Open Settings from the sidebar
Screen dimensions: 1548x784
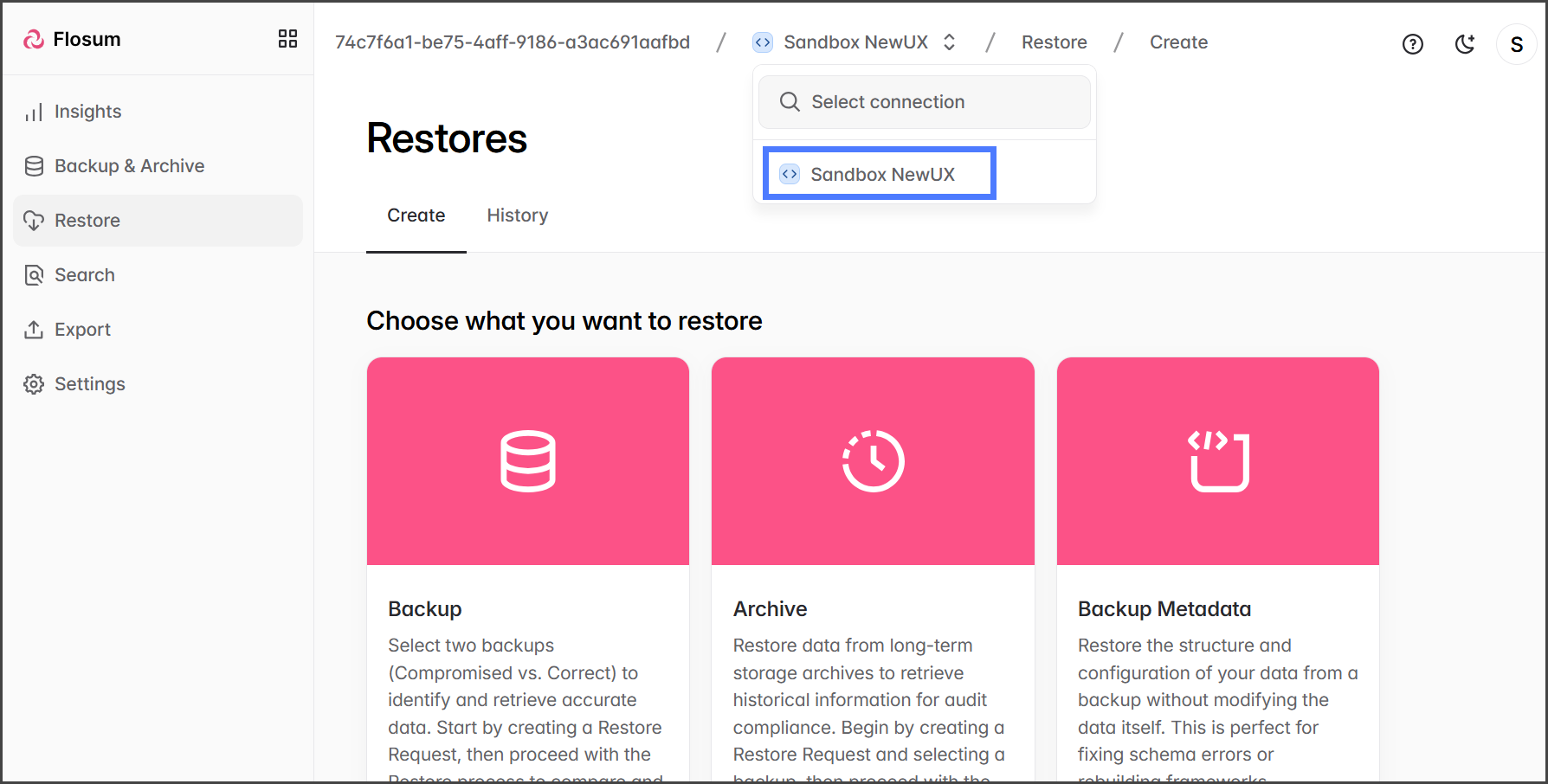click(89, 384)
